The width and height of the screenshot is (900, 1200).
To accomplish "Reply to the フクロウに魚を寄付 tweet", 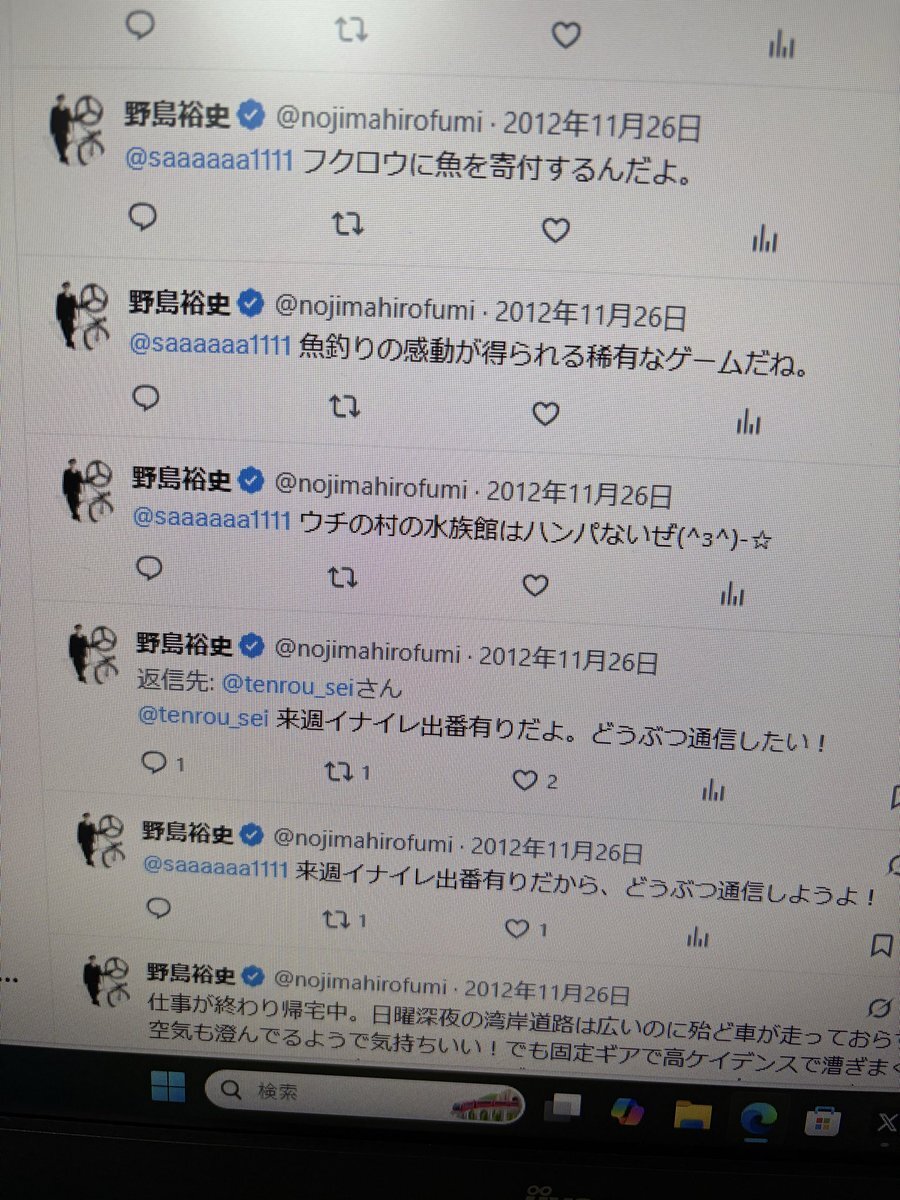I will click(144, 217).
